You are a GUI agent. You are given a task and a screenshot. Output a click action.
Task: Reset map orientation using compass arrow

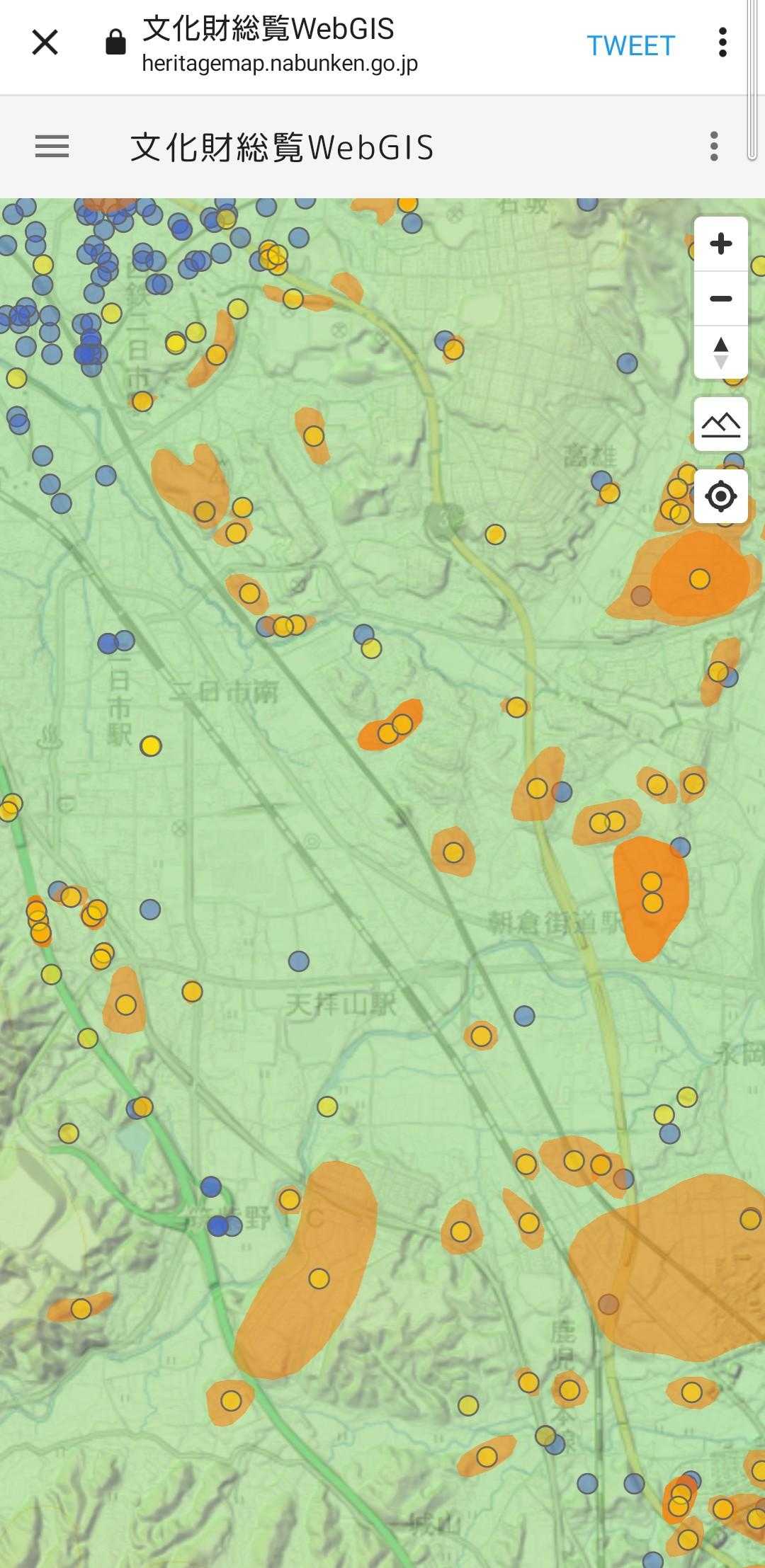point(720,353)
